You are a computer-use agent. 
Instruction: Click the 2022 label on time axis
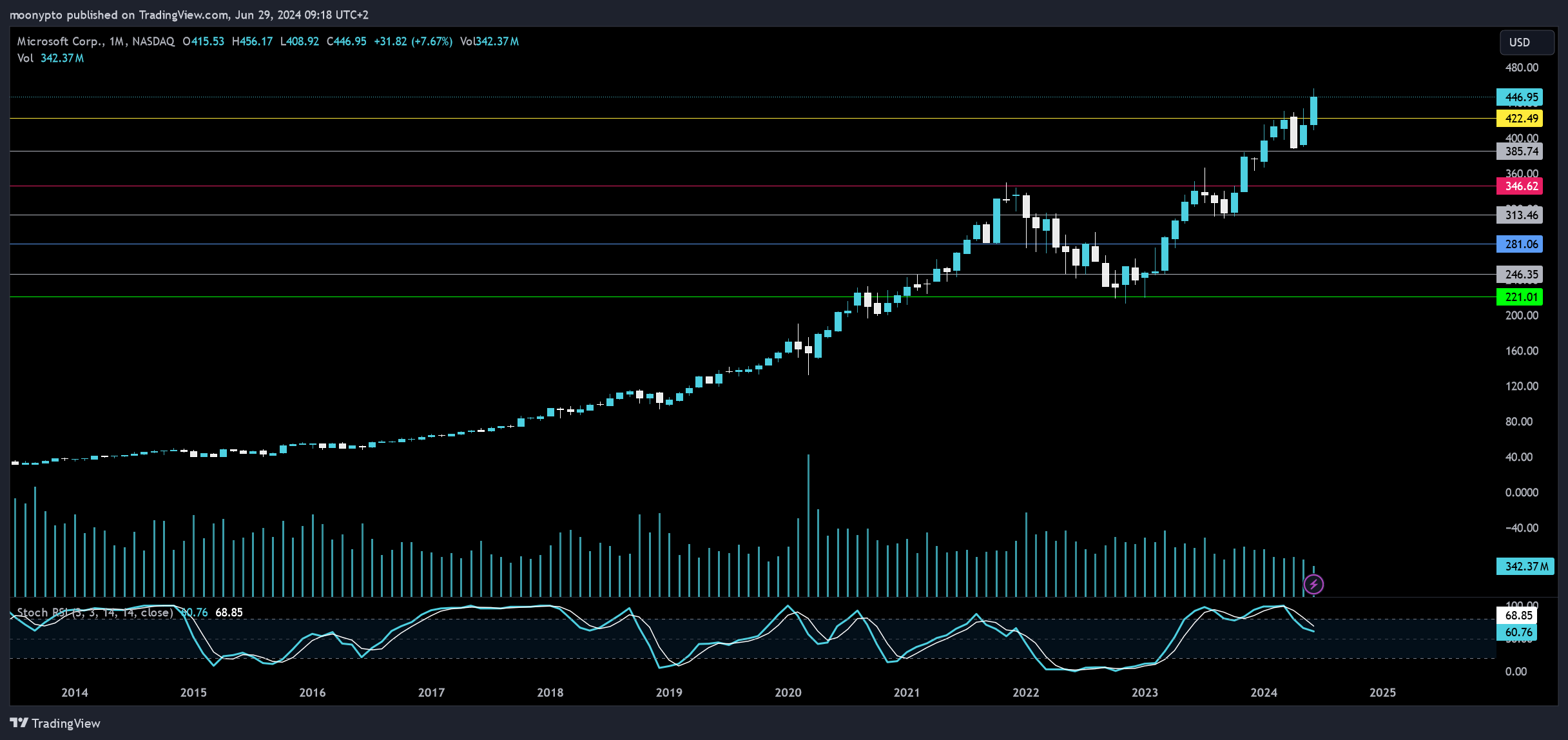click(x=1026, y=692)
